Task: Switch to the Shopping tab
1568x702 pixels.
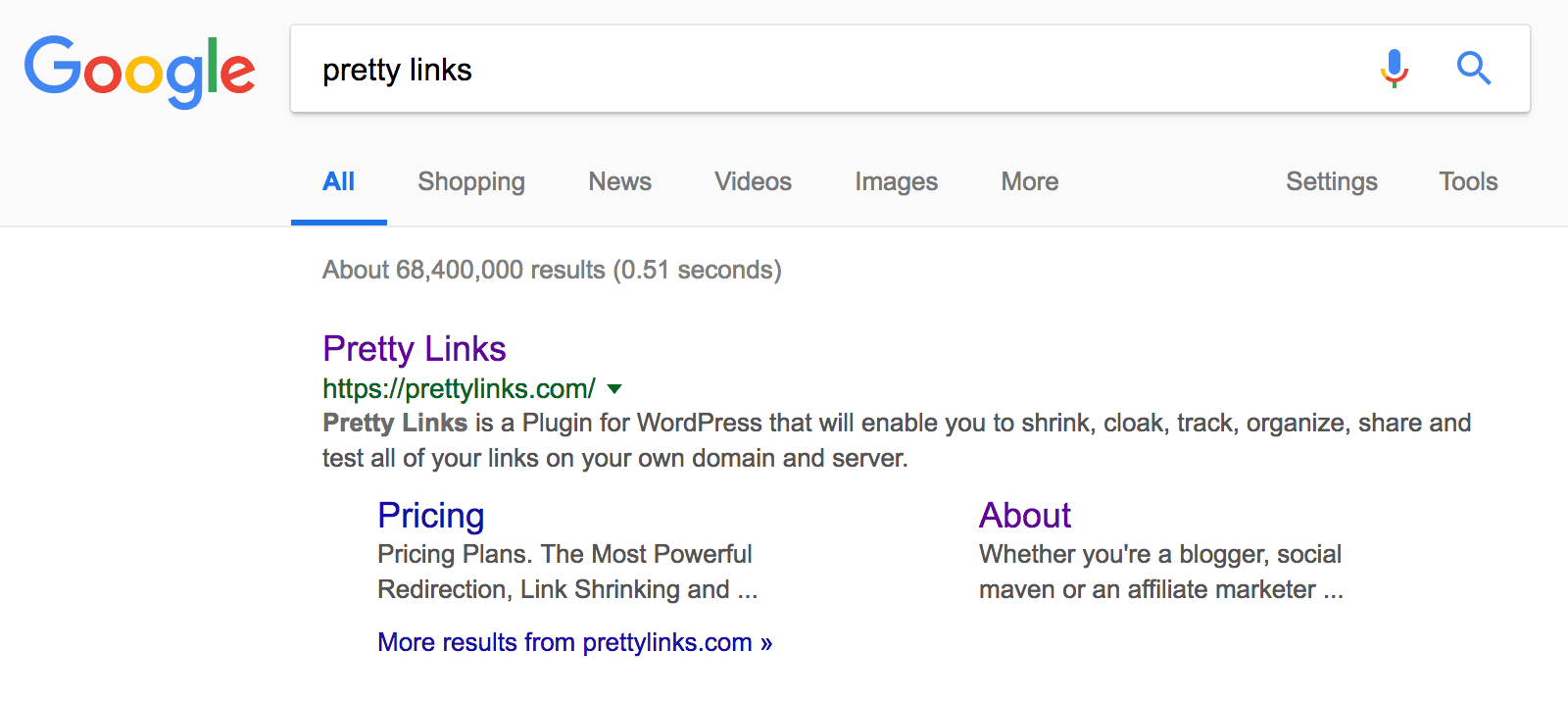Action: [x=470, y=181]
